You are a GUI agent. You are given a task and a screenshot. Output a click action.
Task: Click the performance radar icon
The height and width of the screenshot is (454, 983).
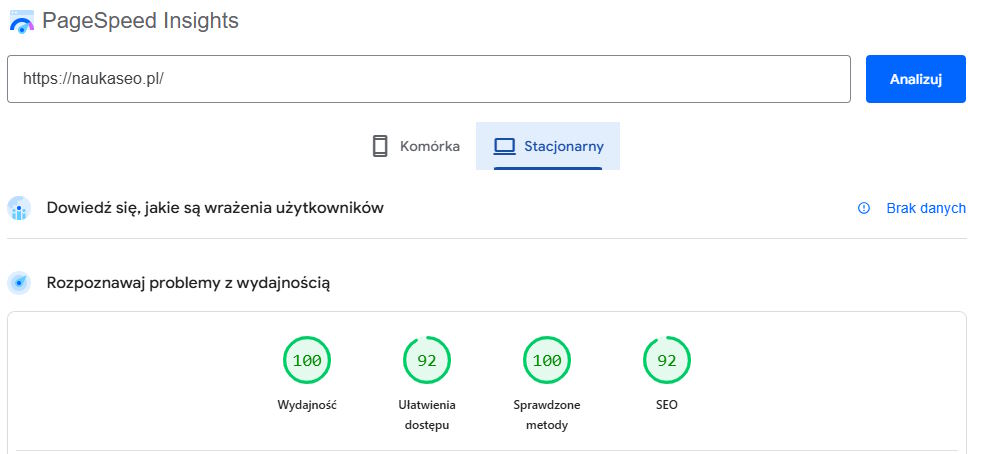click(x=19, y=283)
